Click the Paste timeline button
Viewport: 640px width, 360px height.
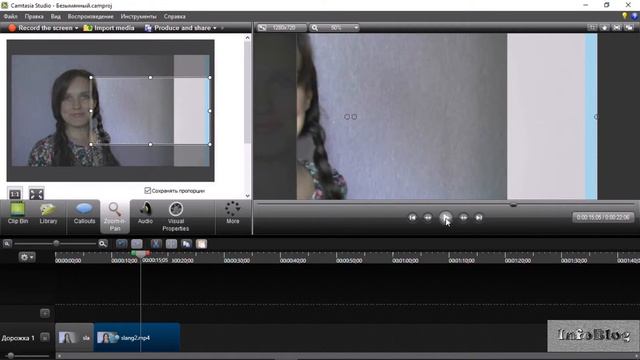[202, 244]
